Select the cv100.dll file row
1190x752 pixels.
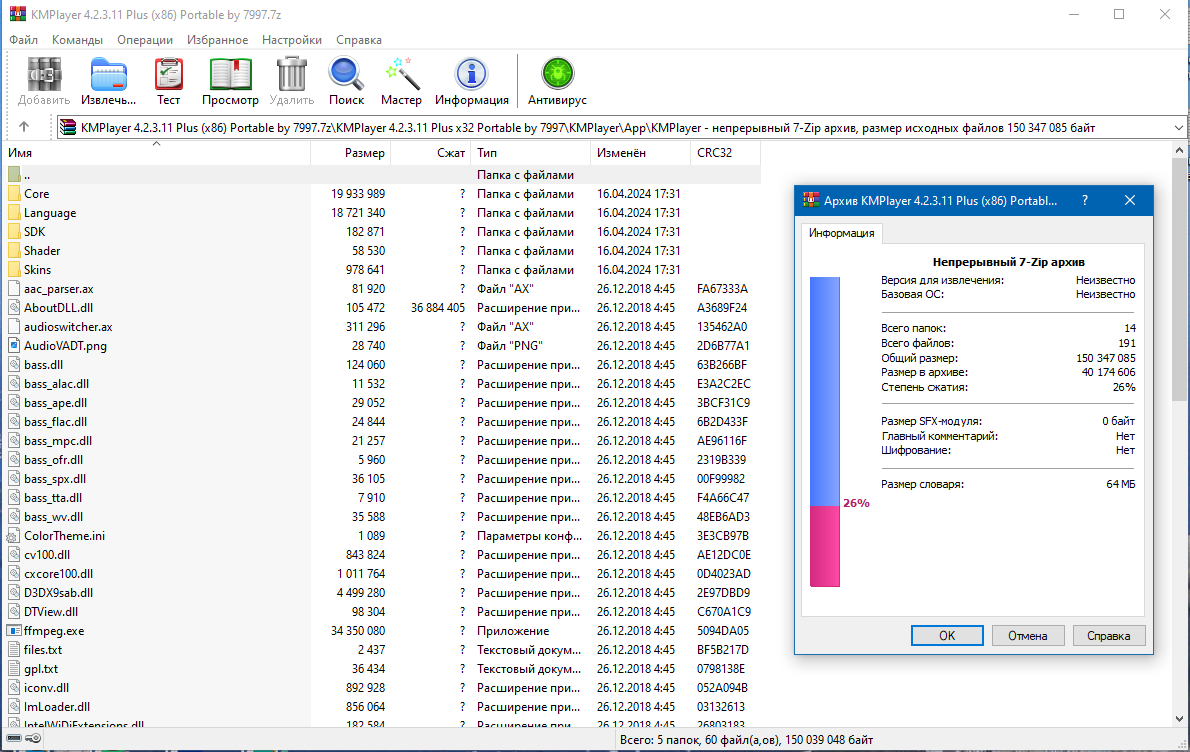382,555
